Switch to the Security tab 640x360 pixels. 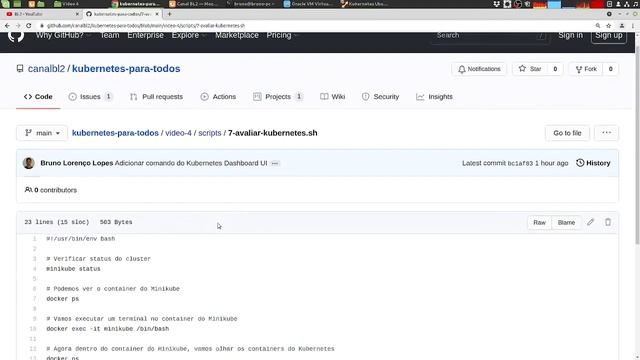tap(380, 97)
